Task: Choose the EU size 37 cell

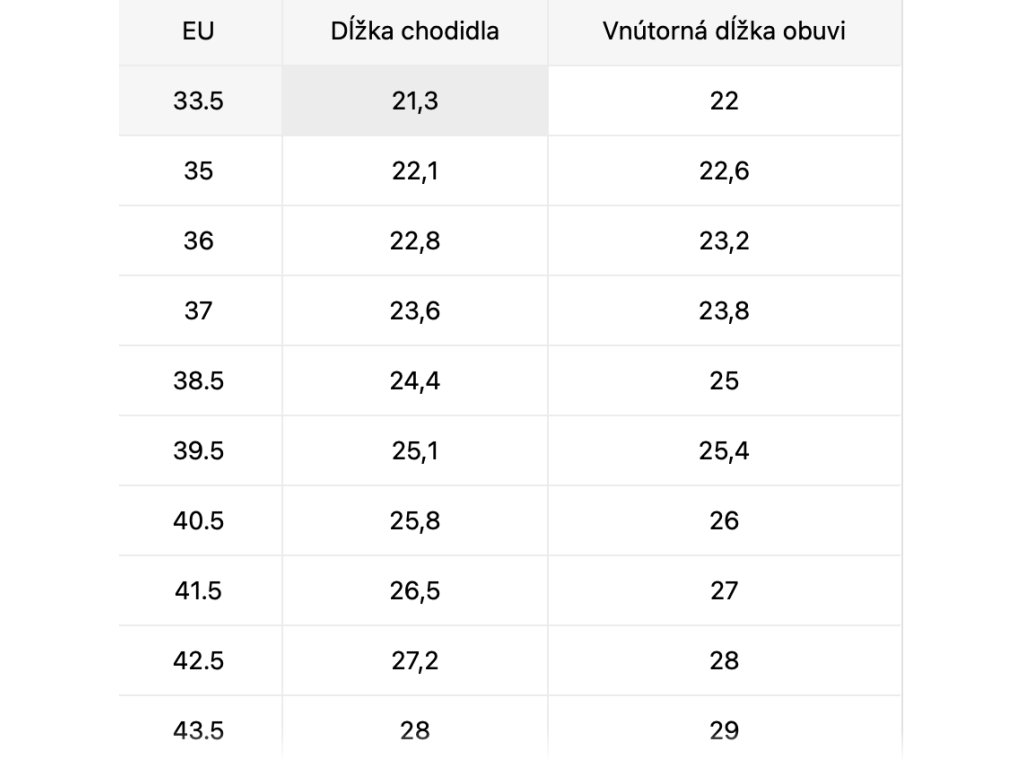Action: pos(198,311)
